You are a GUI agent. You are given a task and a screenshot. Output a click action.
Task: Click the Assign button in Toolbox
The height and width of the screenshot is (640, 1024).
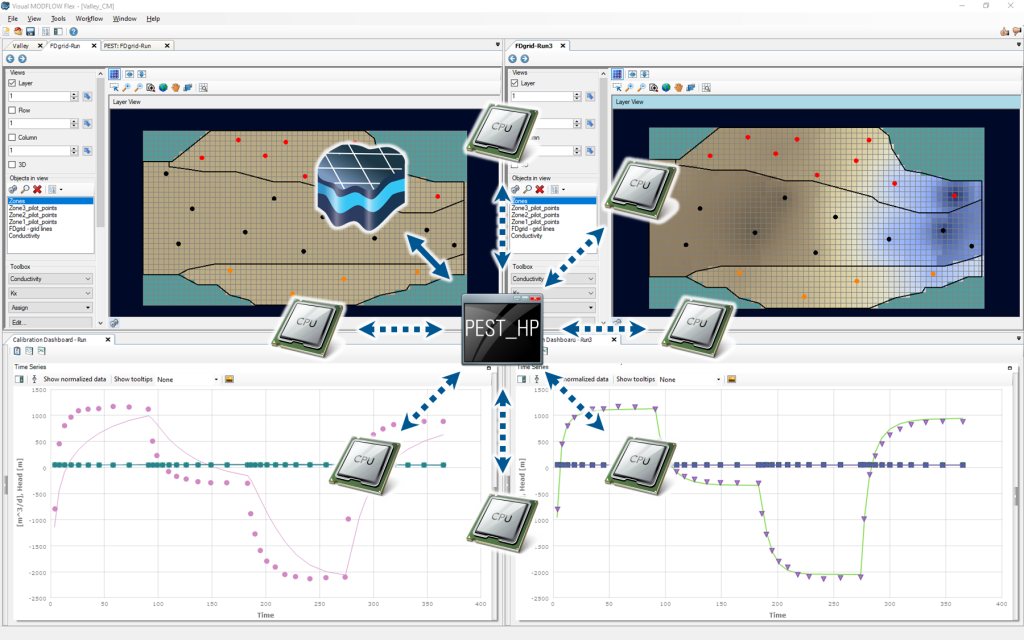pyautogui.click(x=51, y=308)
